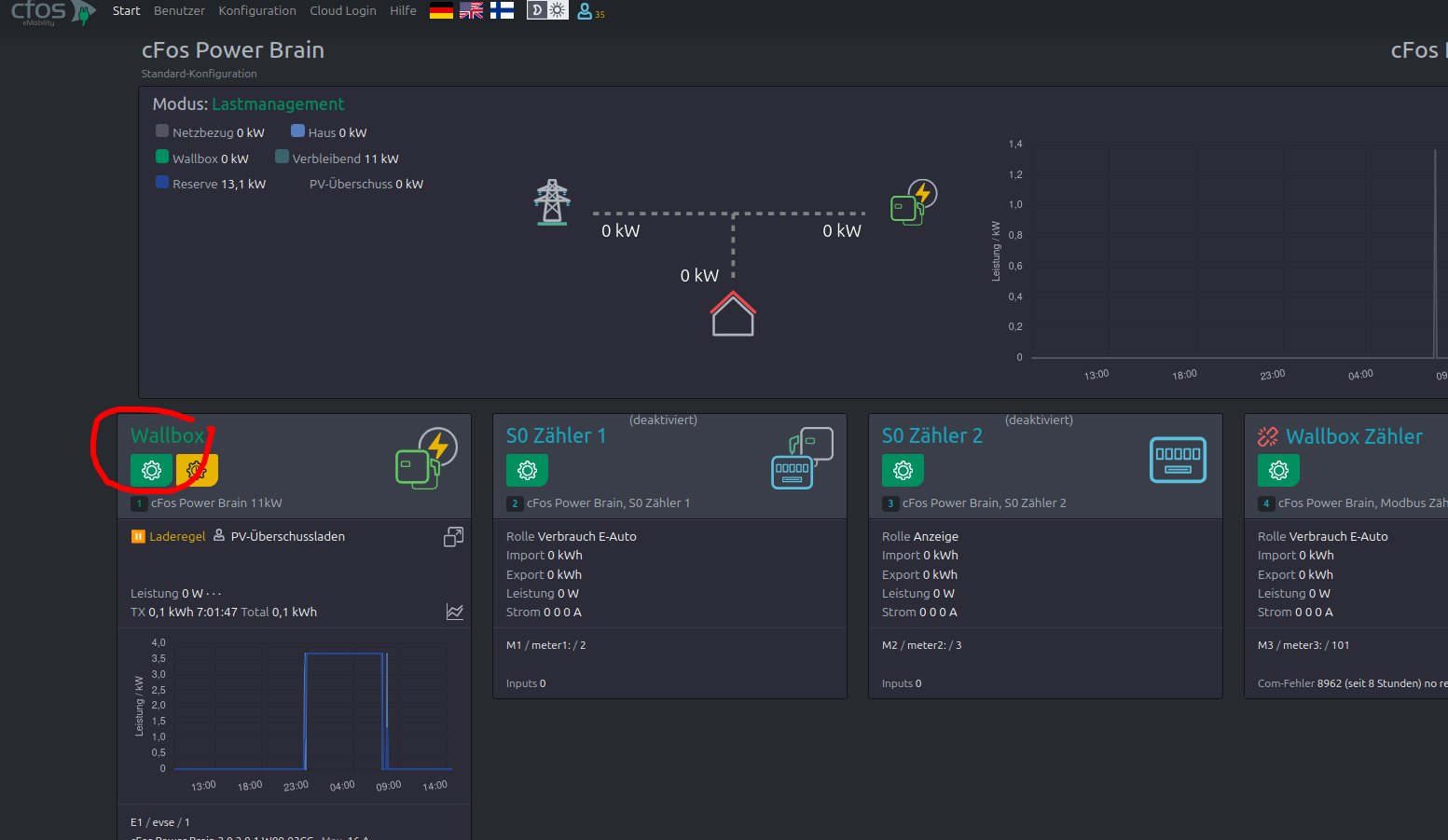1448x840 pixels.
Task: Open user account icon in top bar
Action: [x=585, y=11]
